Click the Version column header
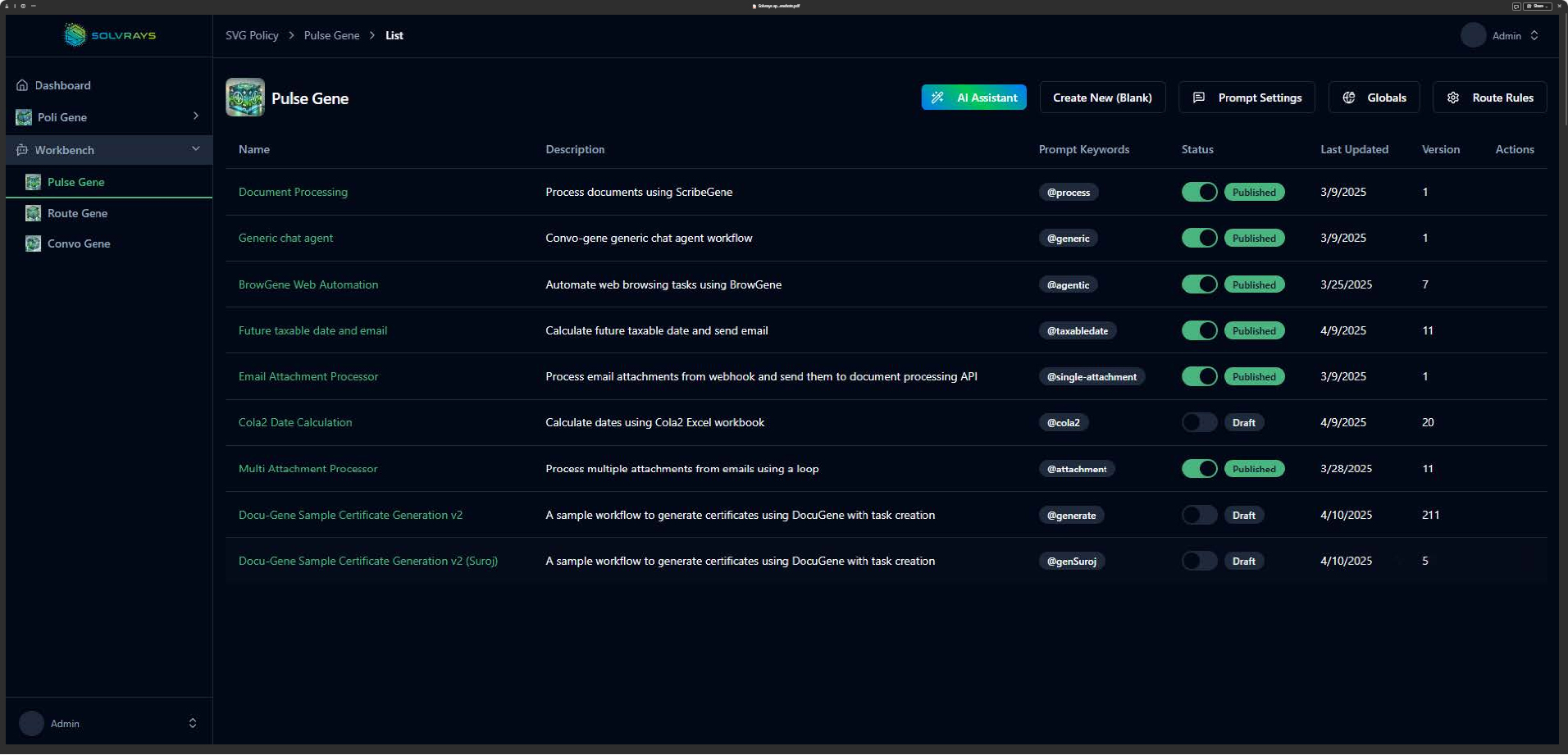Viewport: 1568px width, 755px height. 1440,149
